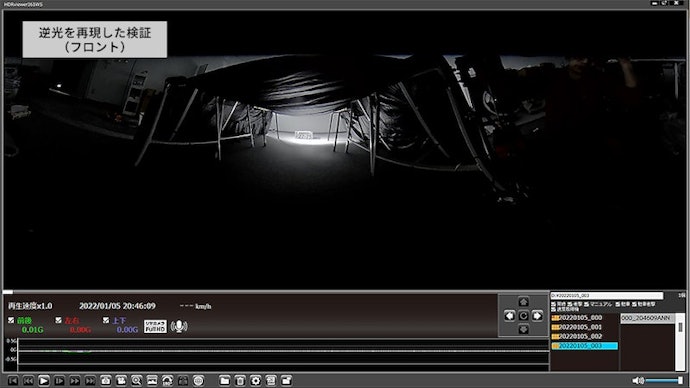Viewport: 690px width, 388px height.
Task: Adjust the volume slider
Action: click(664, 381)
